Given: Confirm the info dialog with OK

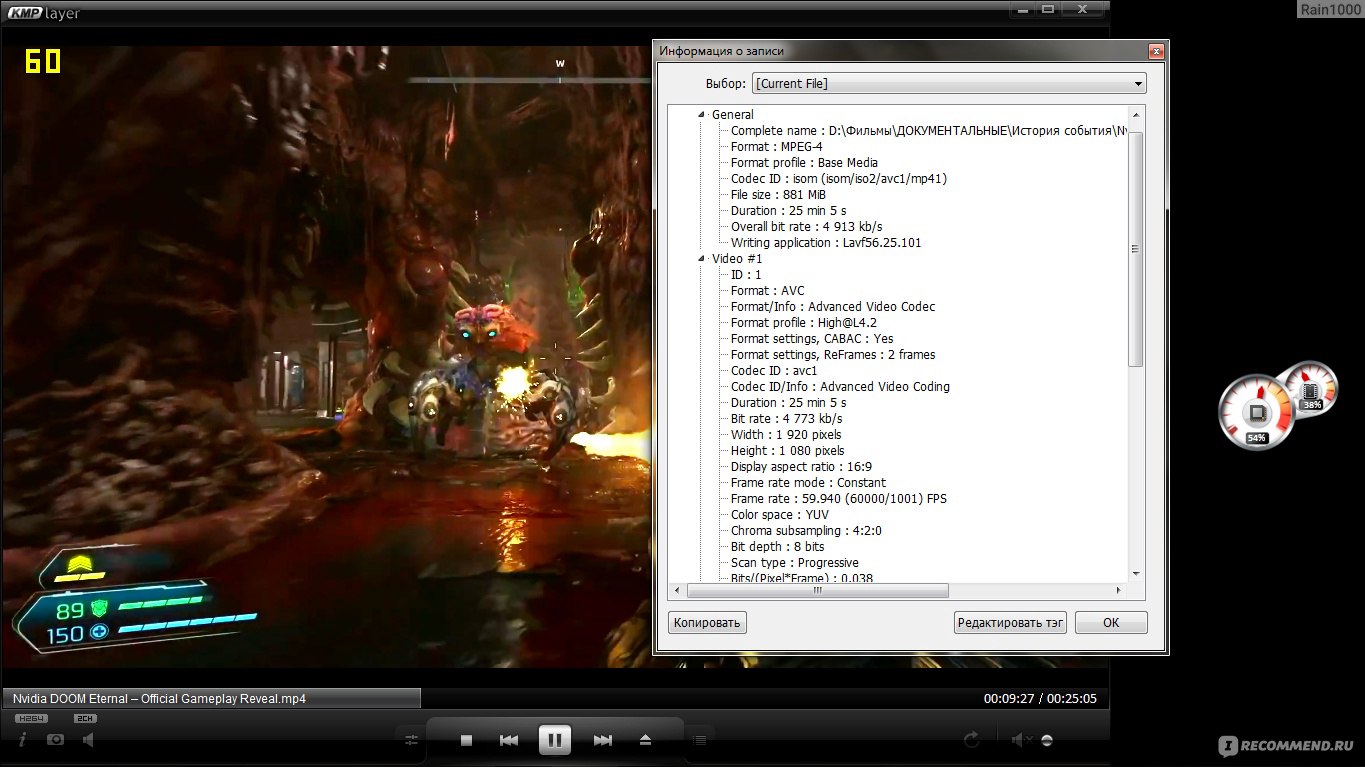Looking at the screenshot, I should click(x=1111, y=622).
